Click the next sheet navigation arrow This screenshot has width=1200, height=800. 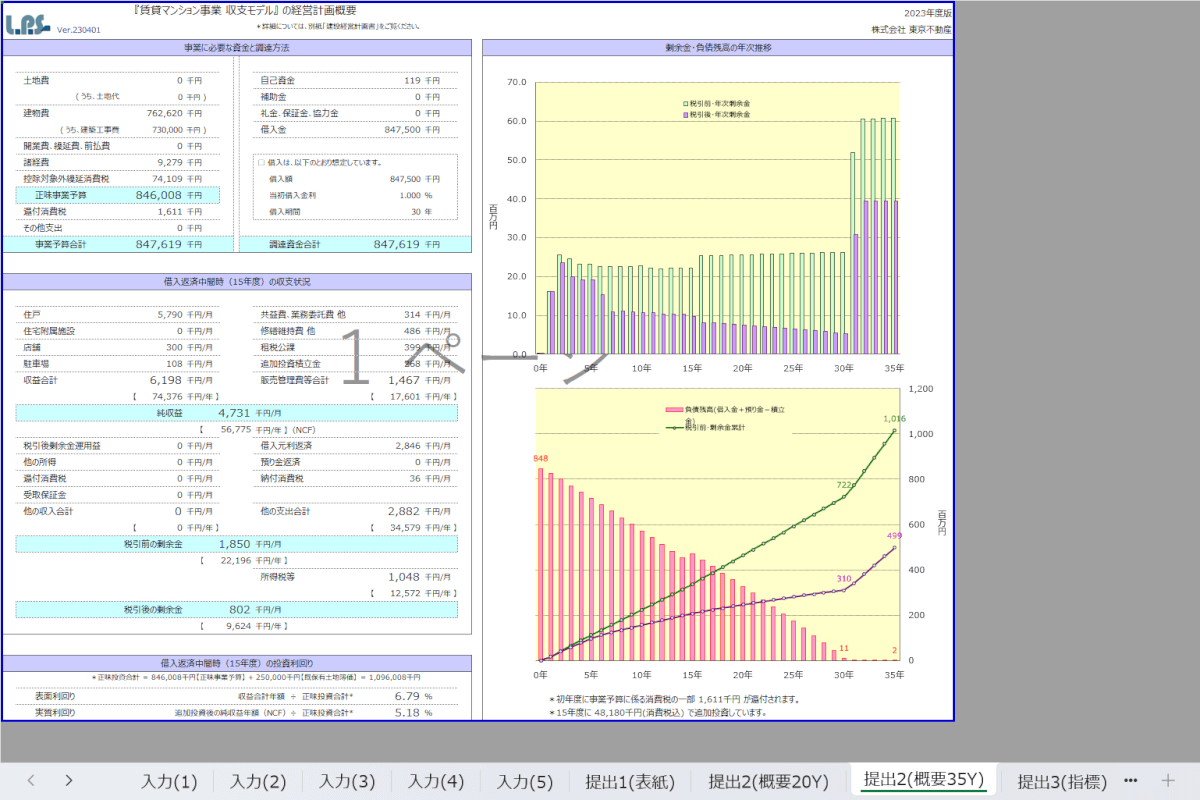tap(68, 780)
